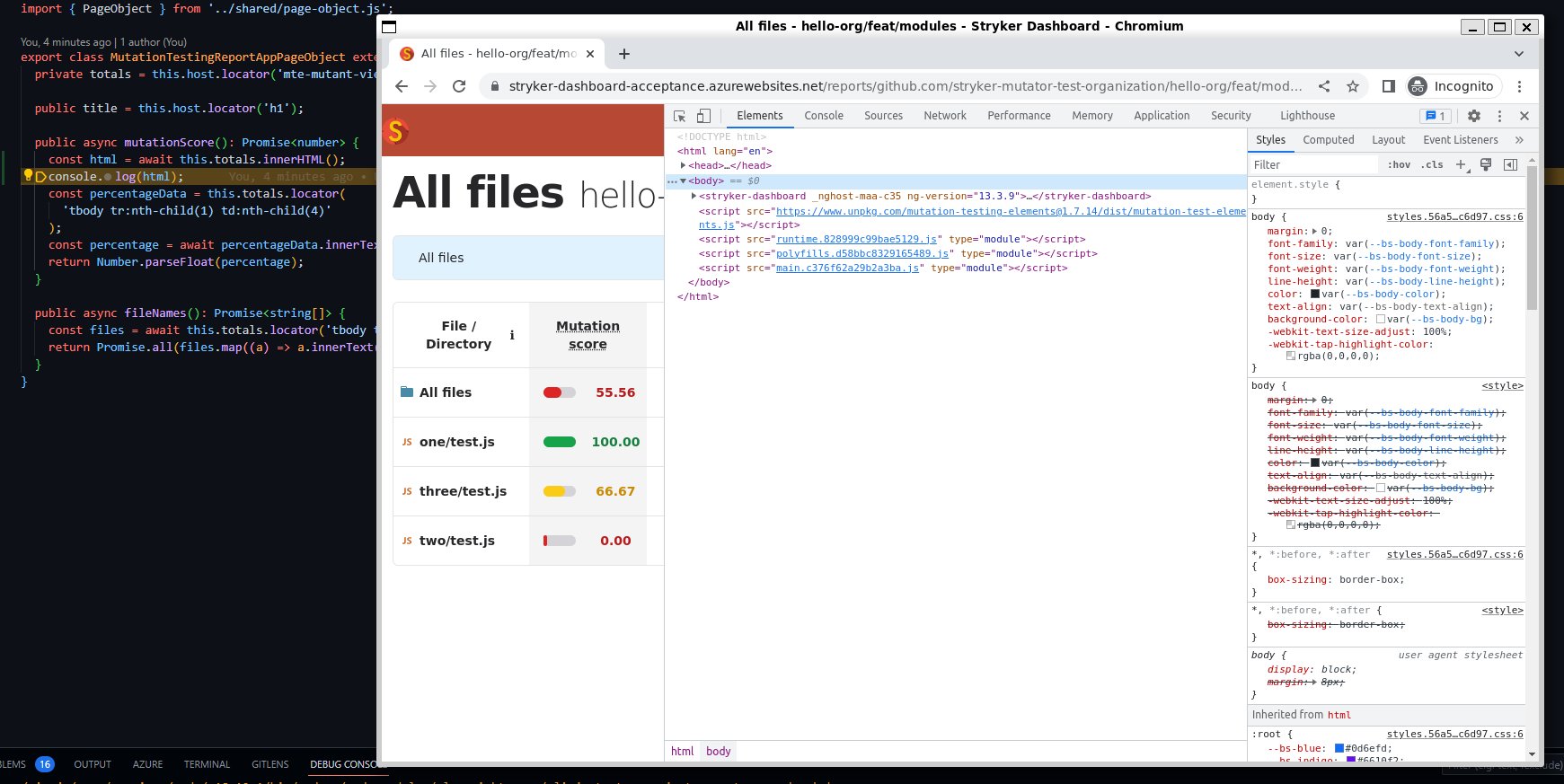This screenshot has width=1564, height=784.
Task: Open the TERMINAL panel tab in VS Code
Action: [x=207, y=764]
